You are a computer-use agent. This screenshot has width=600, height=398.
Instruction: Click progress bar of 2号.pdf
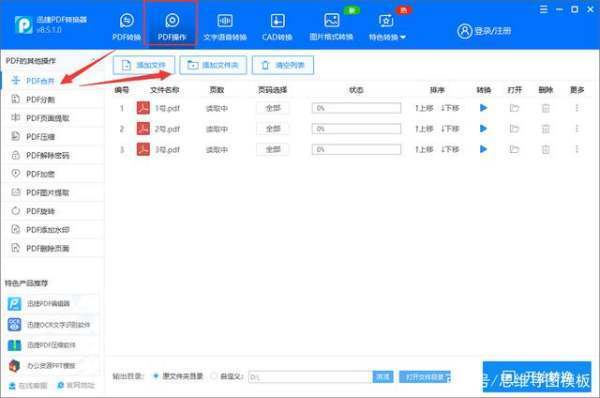(x=356, y=129)
